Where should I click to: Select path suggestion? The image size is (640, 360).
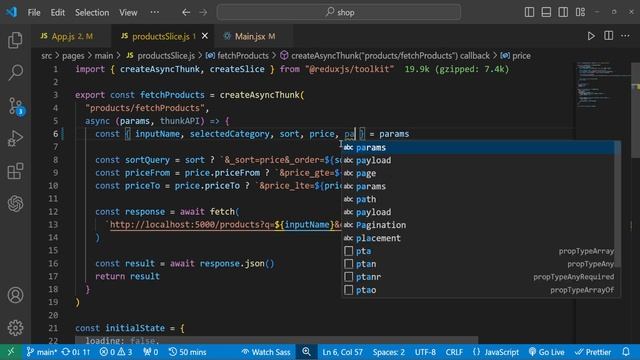pyautogui.click(x=478, y=199)
